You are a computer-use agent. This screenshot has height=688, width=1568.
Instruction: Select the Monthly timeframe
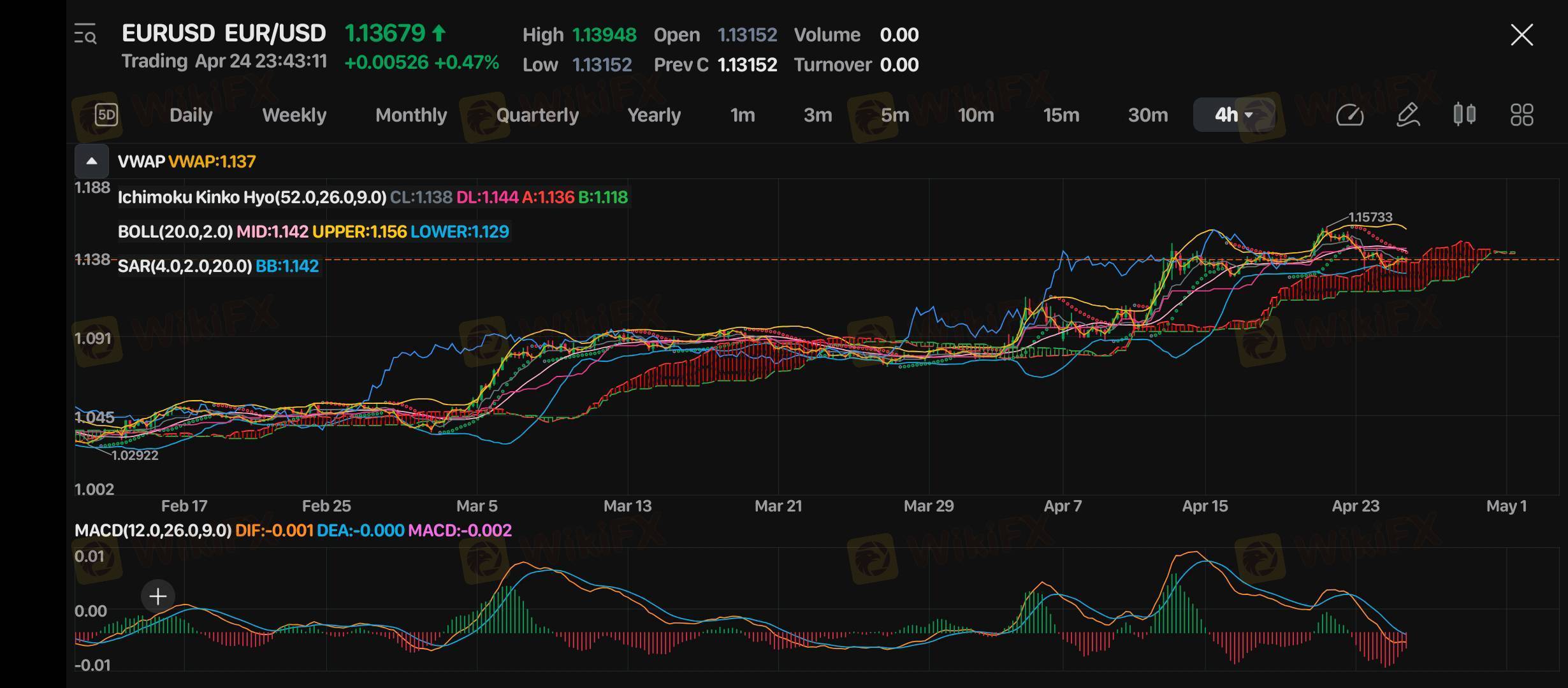point(411,115)
